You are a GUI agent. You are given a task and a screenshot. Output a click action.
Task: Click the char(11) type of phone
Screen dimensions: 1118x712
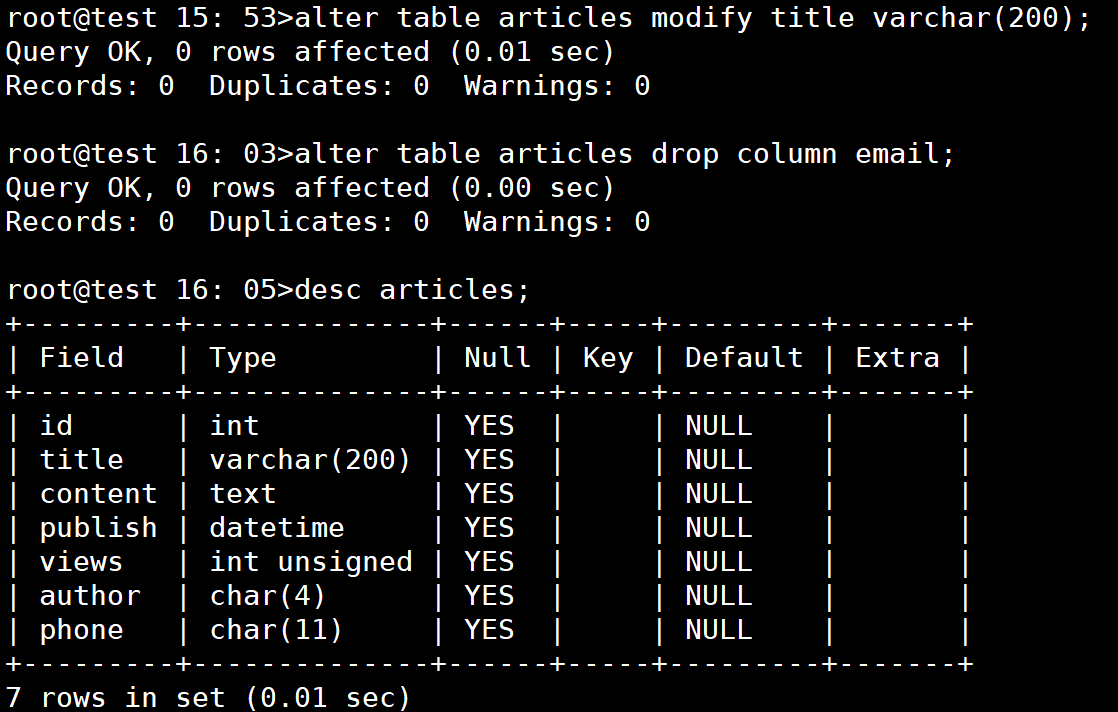click(x=276, y=630)
